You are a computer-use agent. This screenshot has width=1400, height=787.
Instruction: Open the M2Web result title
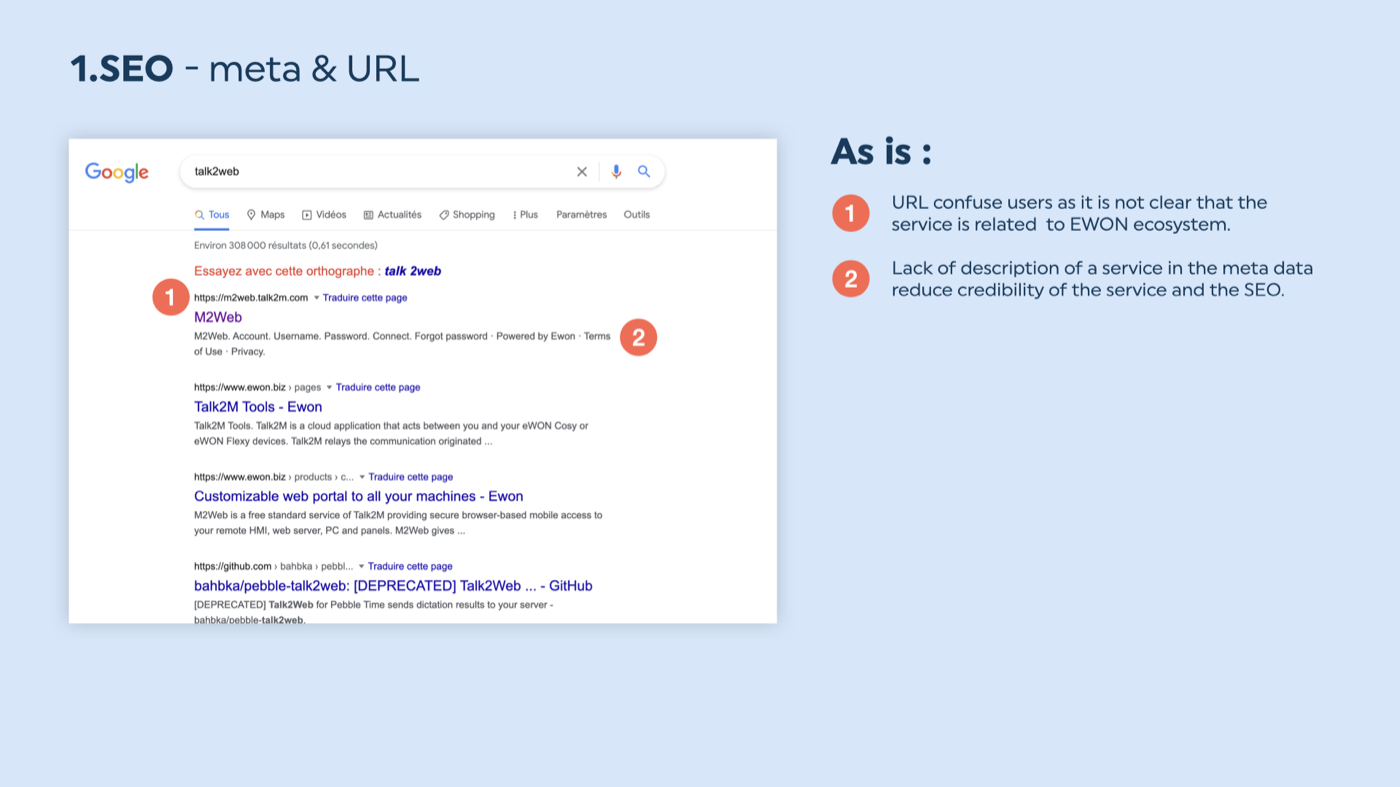click(218, 317)
